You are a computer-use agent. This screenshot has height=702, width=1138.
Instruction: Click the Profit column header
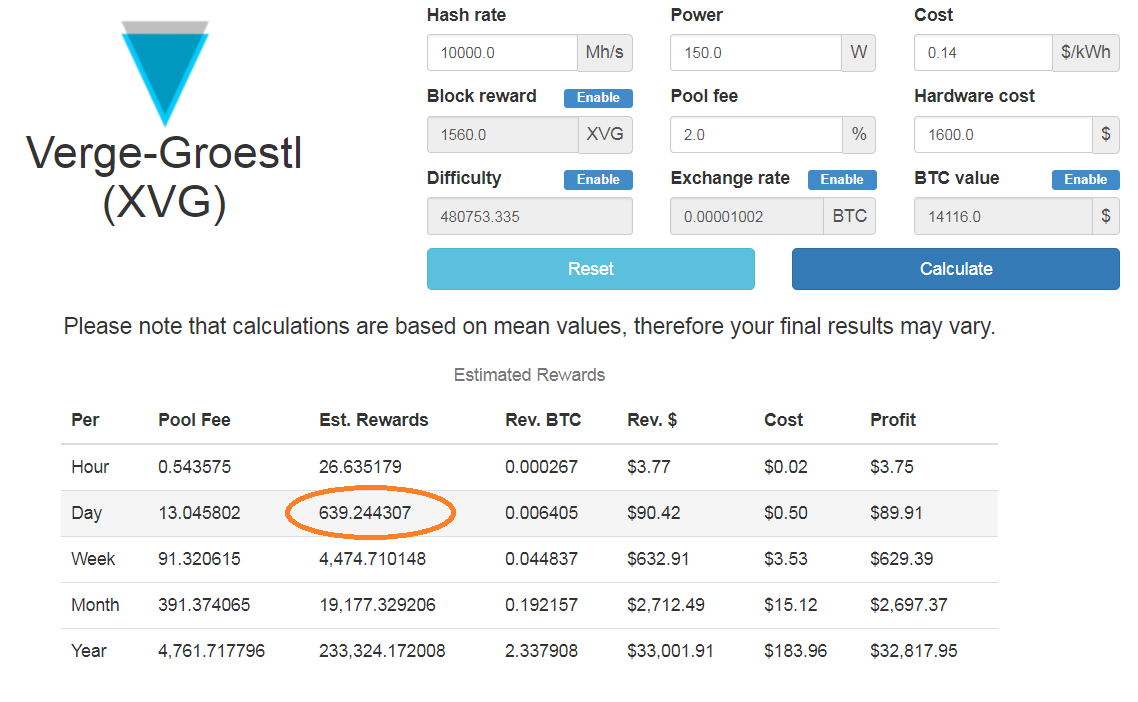point(893,420)
